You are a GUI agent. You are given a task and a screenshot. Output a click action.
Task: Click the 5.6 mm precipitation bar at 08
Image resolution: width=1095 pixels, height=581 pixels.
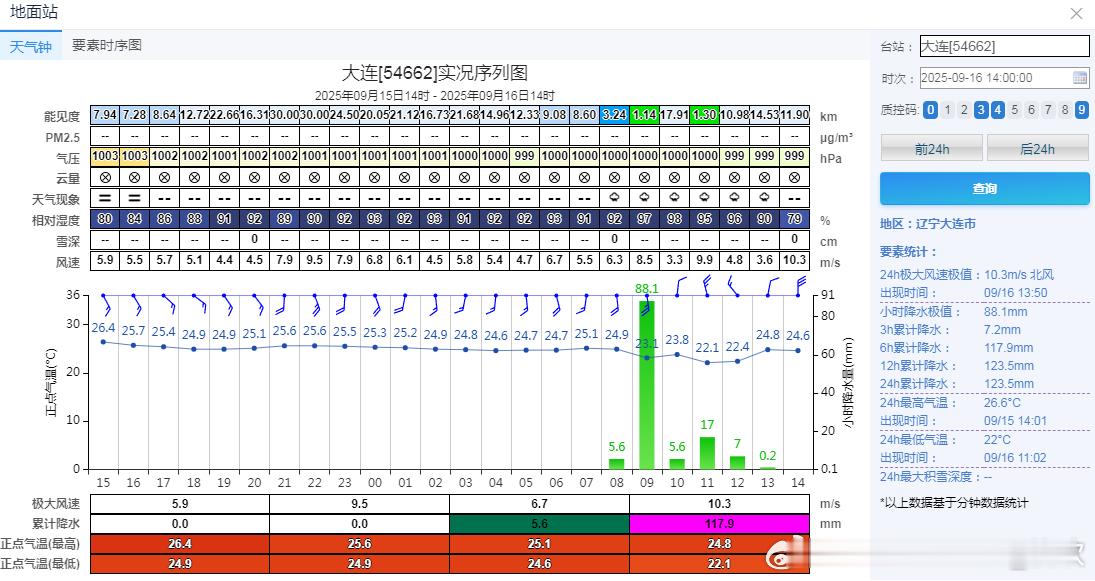click(617, 464)
